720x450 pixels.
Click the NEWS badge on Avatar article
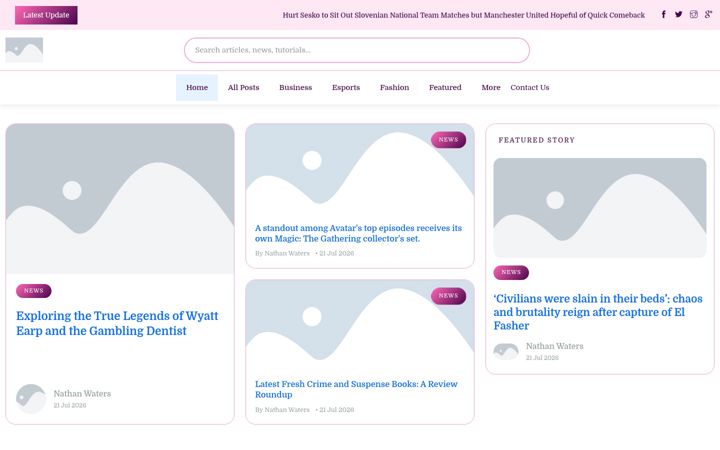(x=448, y=140)
